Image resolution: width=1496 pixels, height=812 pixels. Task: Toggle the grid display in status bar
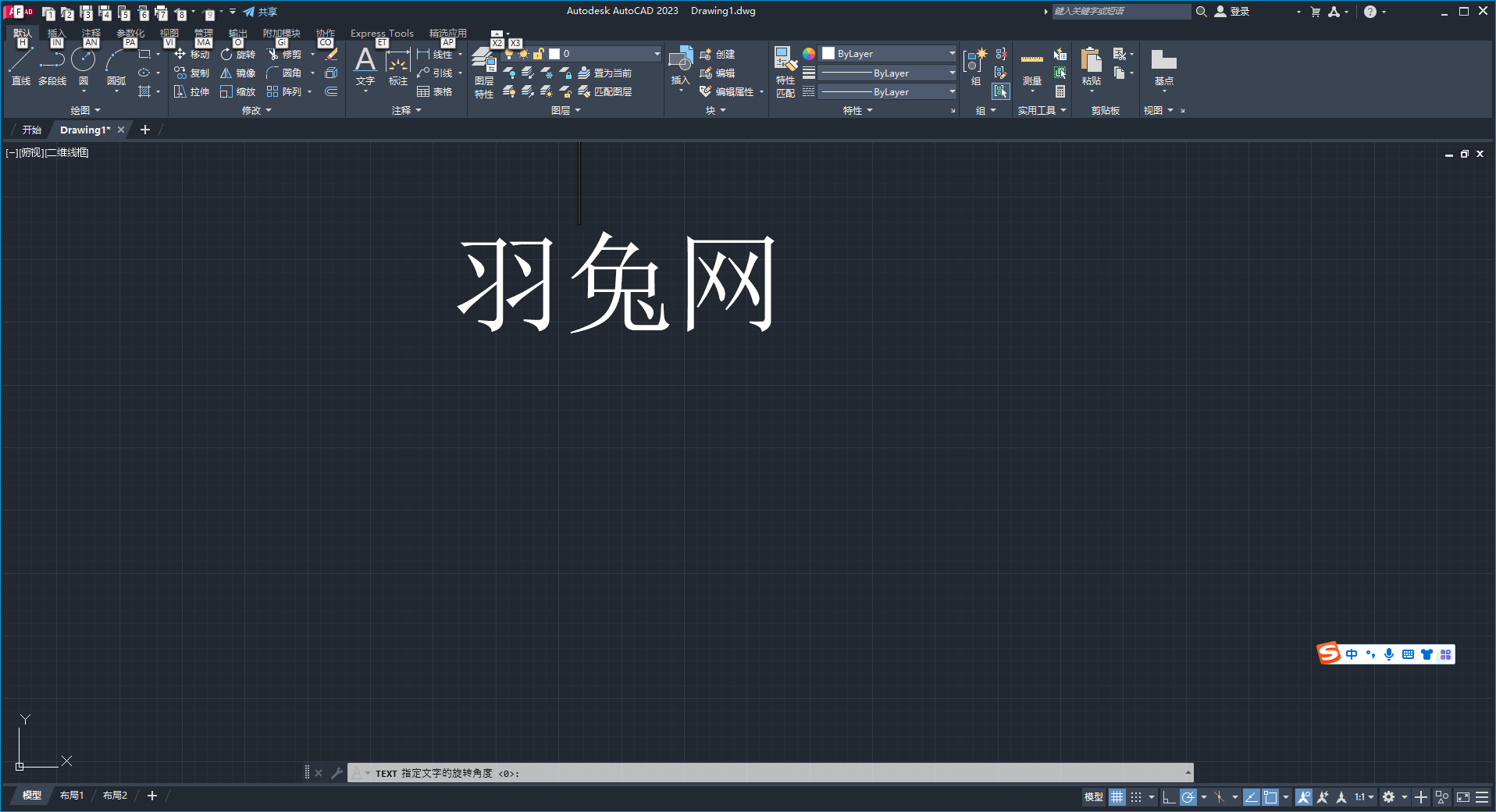click(1117, 797)
